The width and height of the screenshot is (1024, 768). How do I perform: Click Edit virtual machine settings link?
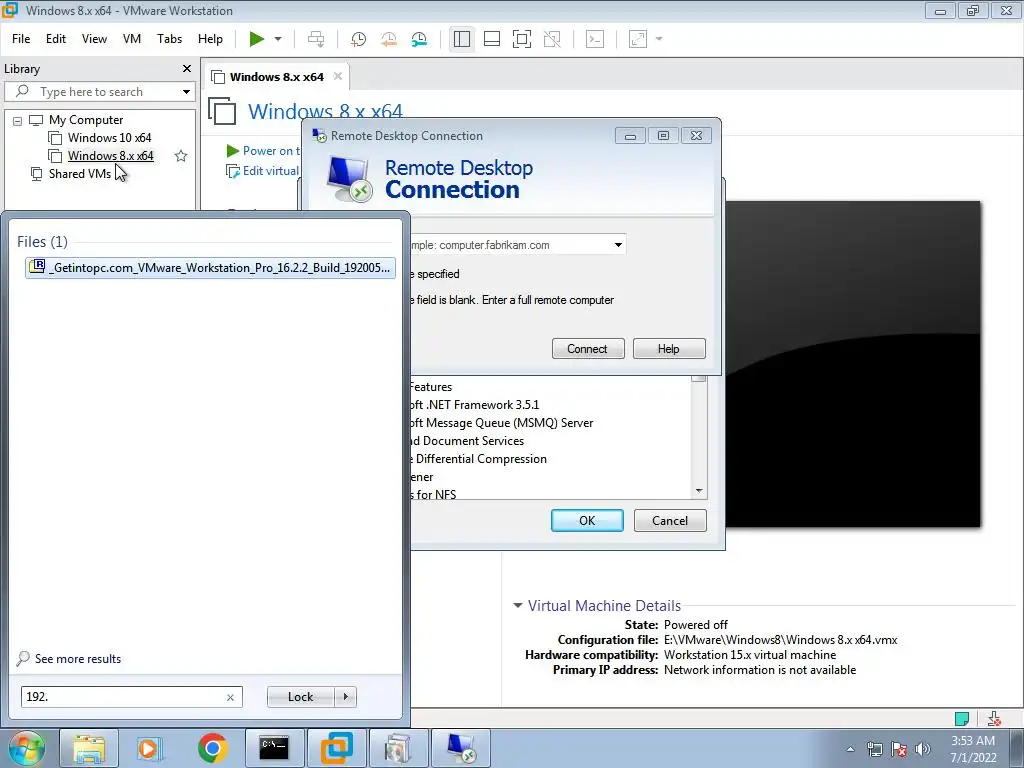(263, 171)
